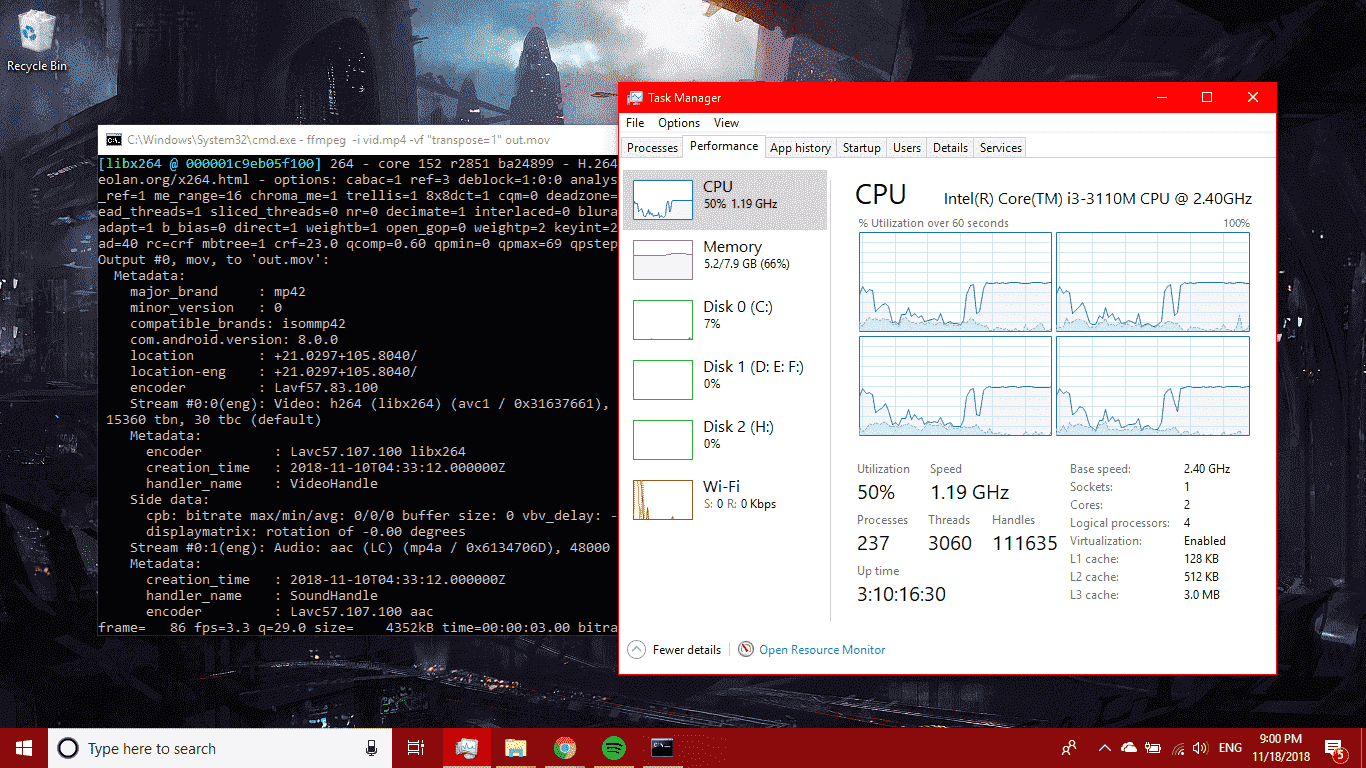Open the Wi-Fi network tray icon
The width and height of the screenshot is (1366, 768).
[x=1177, y=748]
